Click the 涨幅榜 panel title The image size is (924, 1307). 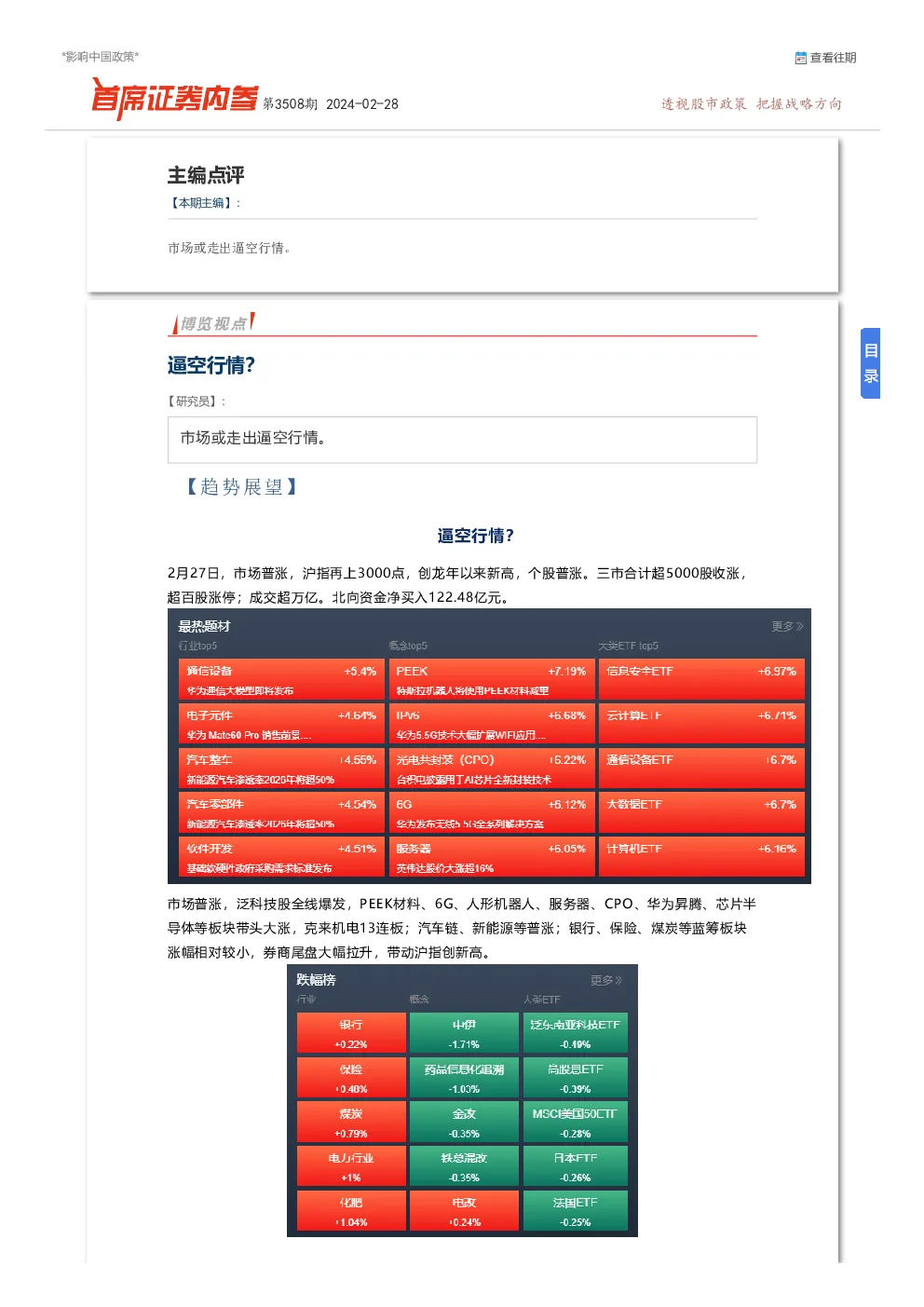coord(316,980)
